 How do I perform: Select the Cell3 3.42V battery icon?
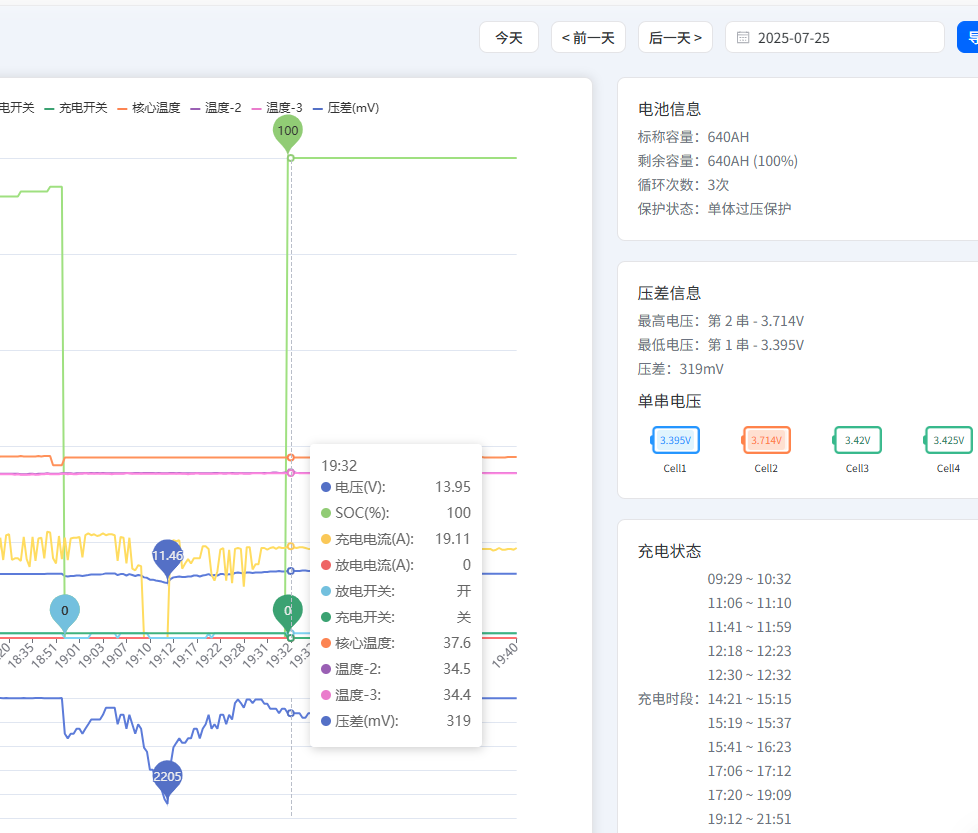point(857,440)
